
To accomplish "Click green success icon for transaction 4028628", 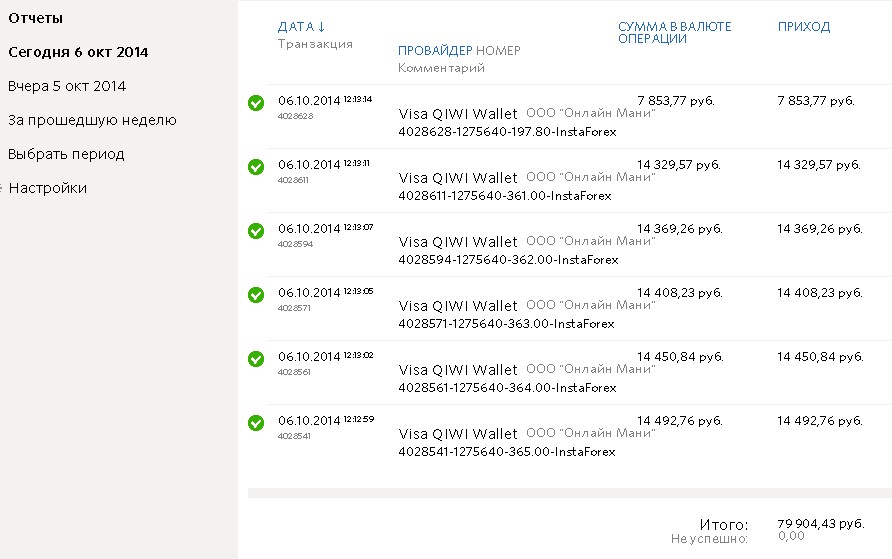I will coord(256,102).
